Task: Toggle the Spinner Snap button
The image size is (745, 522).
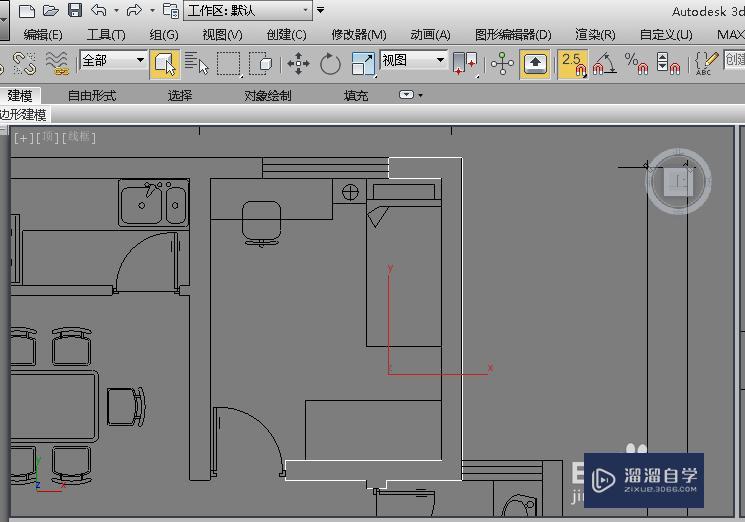Action: click(x=668, y=64)
